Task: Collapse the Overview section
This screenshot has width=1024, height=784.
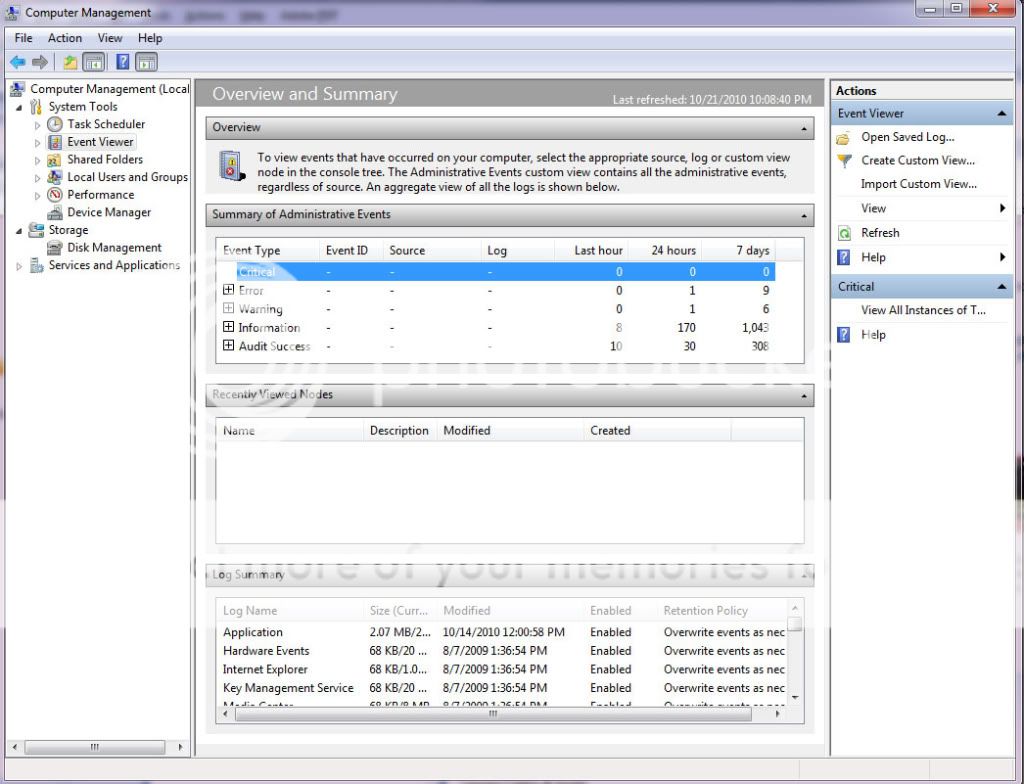Action: click(805, 128)
